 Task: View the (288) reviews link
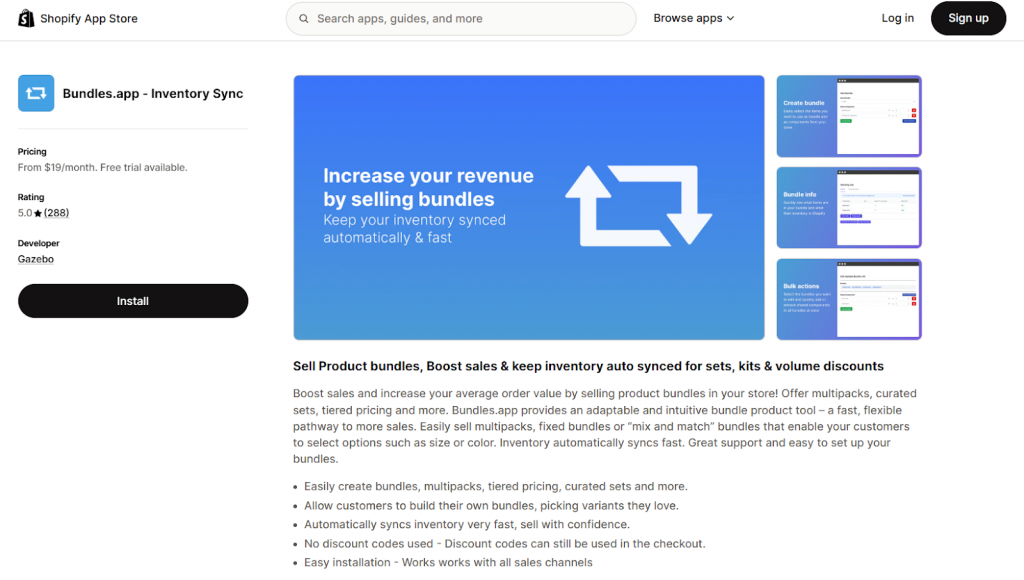pyautogui.click(x=56, y=212)
